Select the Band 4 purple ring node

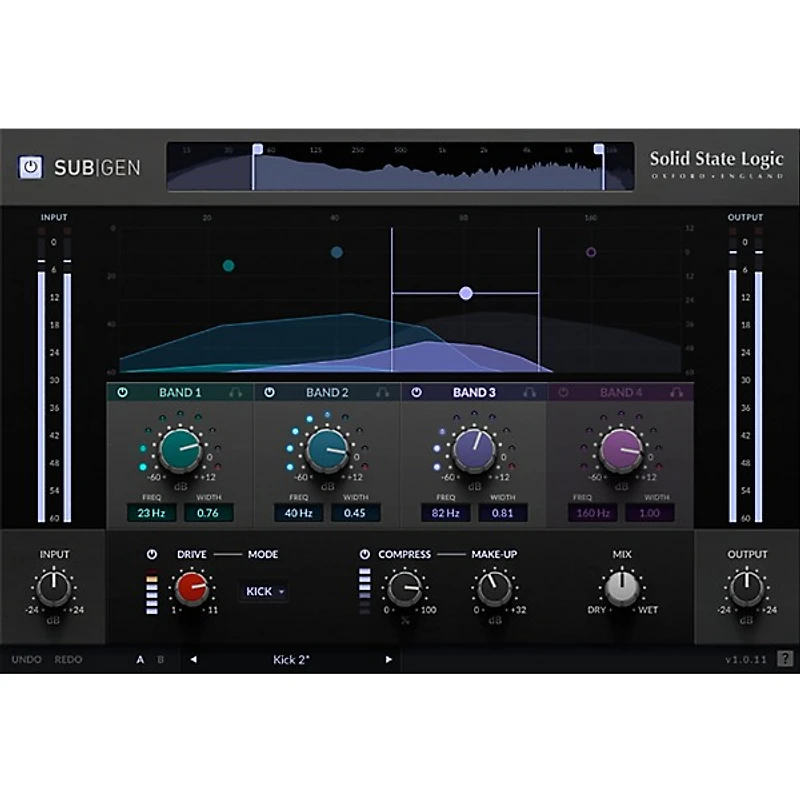(591, 252)
